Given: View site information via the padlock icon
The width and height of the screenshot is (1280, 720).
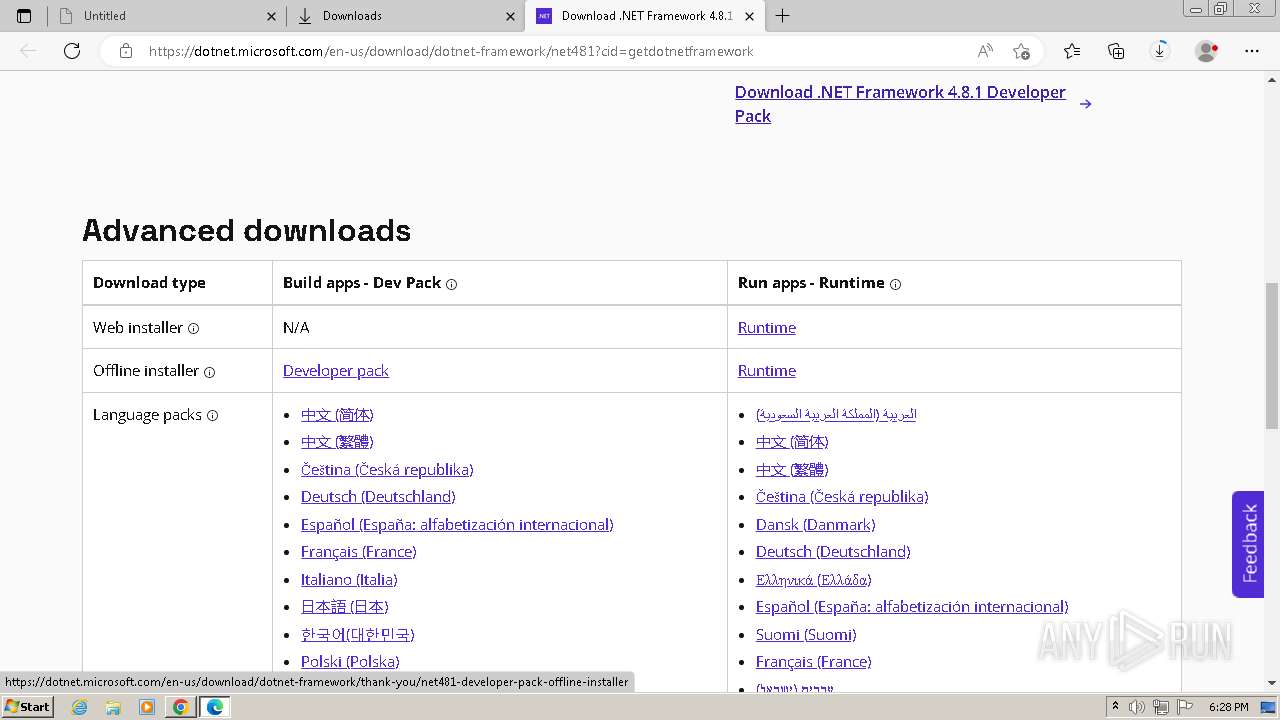Looking at the screenshot, I should (126, 51).
